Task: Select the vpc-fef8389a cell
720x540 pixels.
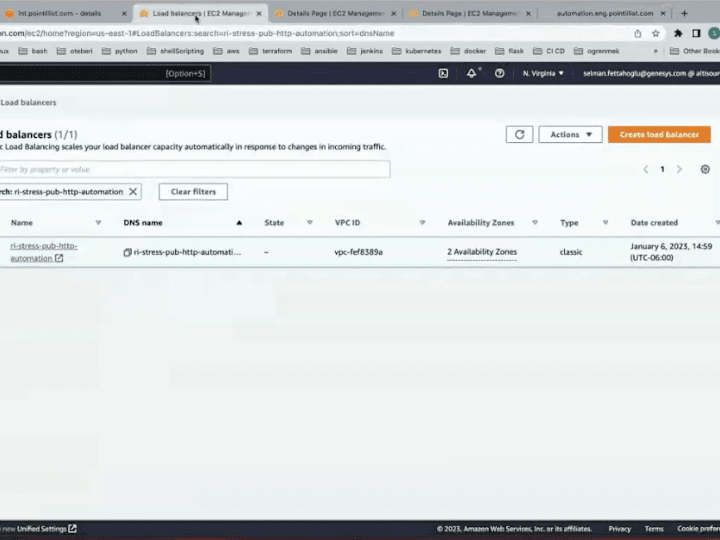Action: [x=359, y=252]
